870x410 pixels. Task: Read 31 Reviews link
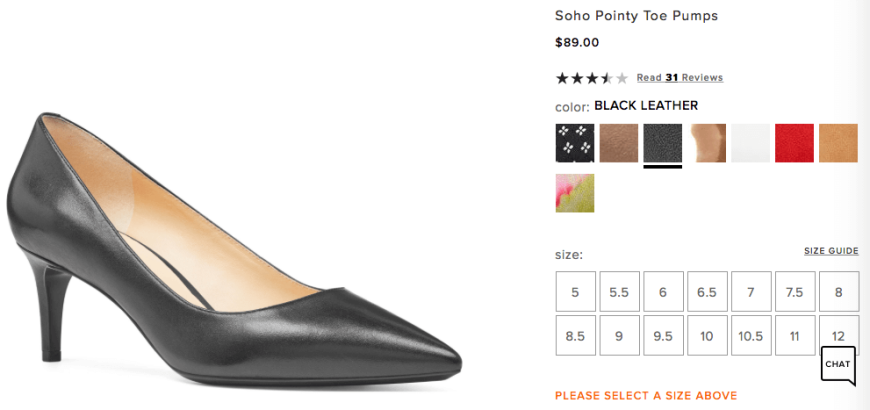point(680,78)
